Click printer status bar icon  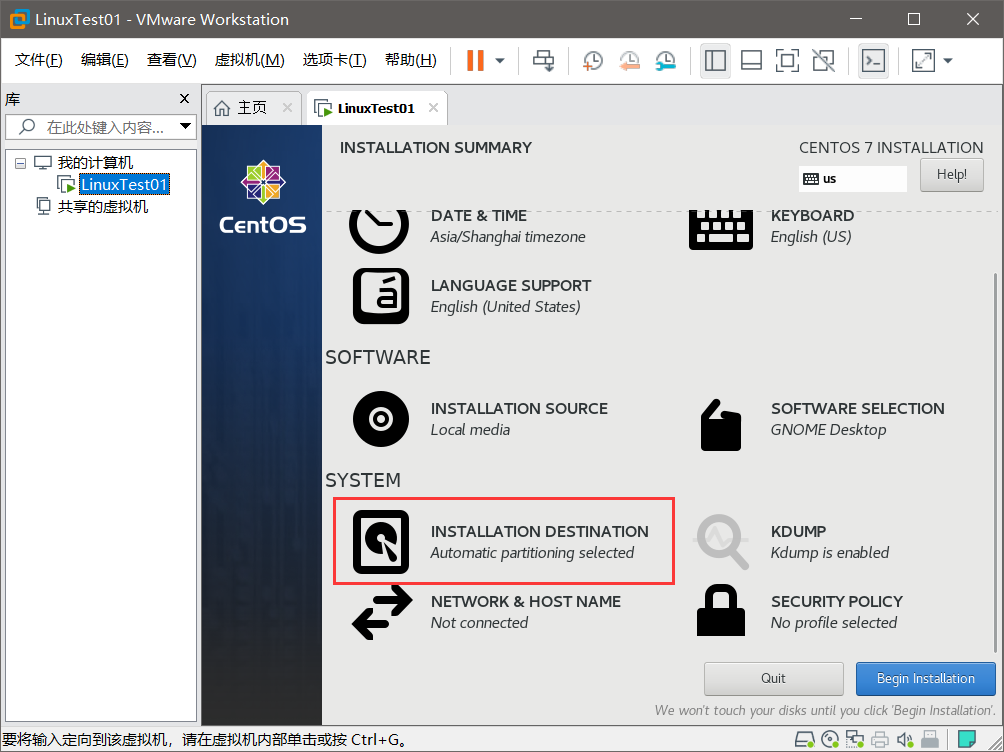pos(880,740)
